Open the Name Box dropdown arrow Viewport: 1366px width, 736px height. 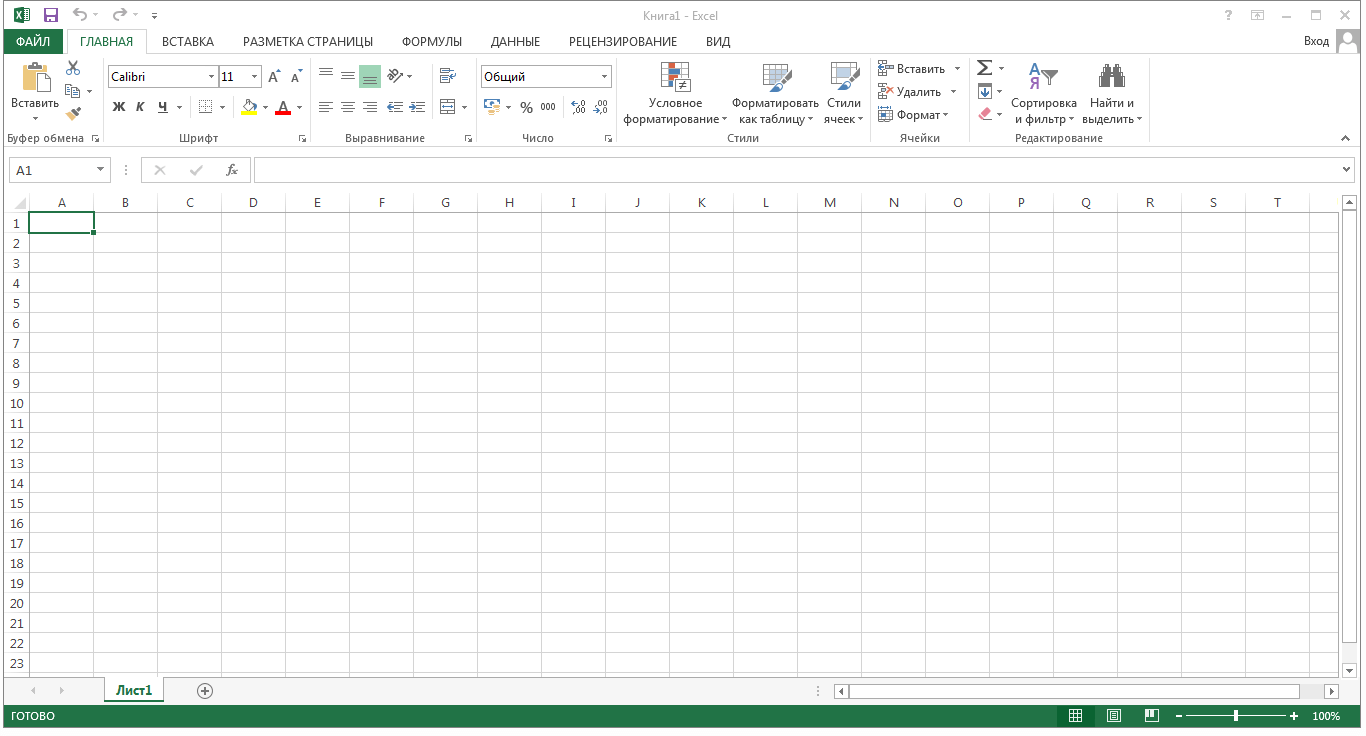100,170
